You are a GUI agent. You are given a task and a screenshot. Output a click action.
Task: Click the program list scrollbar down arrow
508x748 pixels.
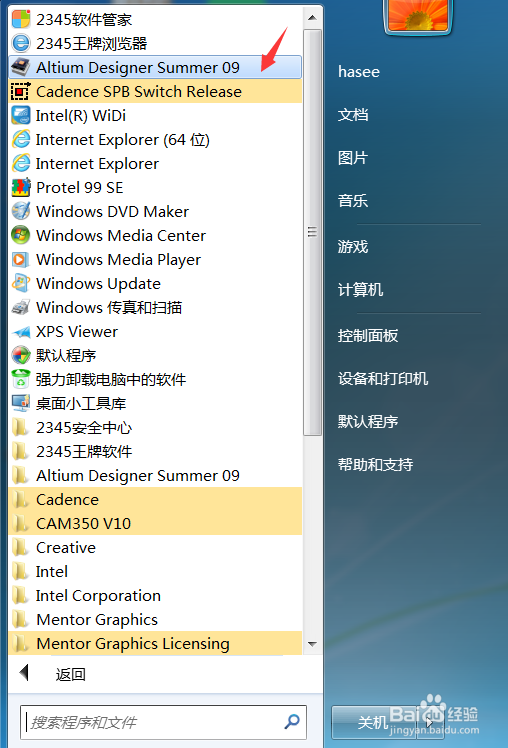point(312,644)
